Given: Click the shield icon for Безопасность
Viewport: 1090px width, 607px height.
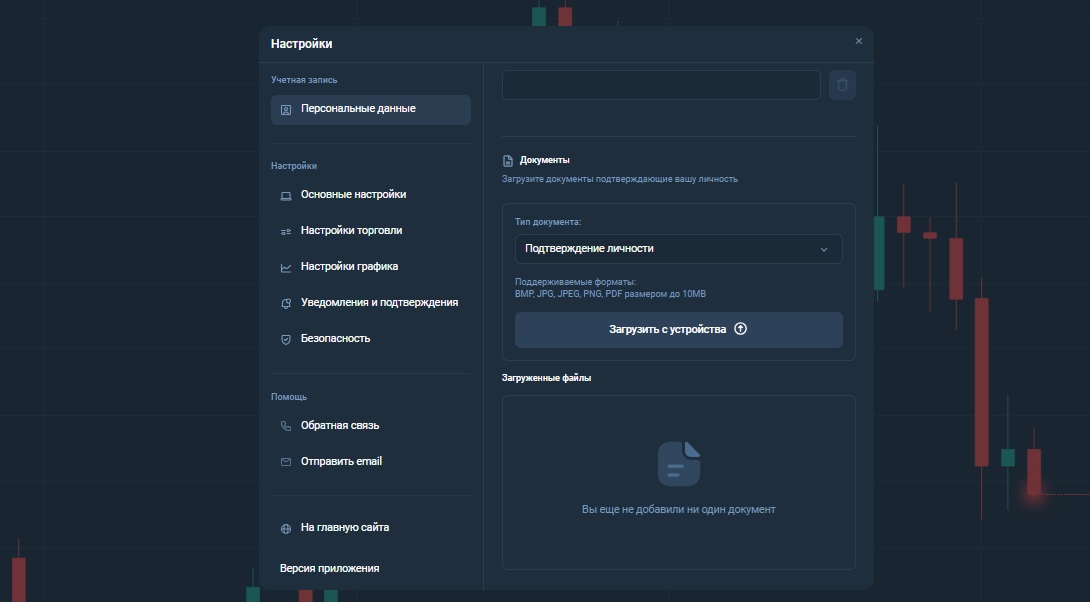Looking at the screenshot, I should (x=286, y=339).
